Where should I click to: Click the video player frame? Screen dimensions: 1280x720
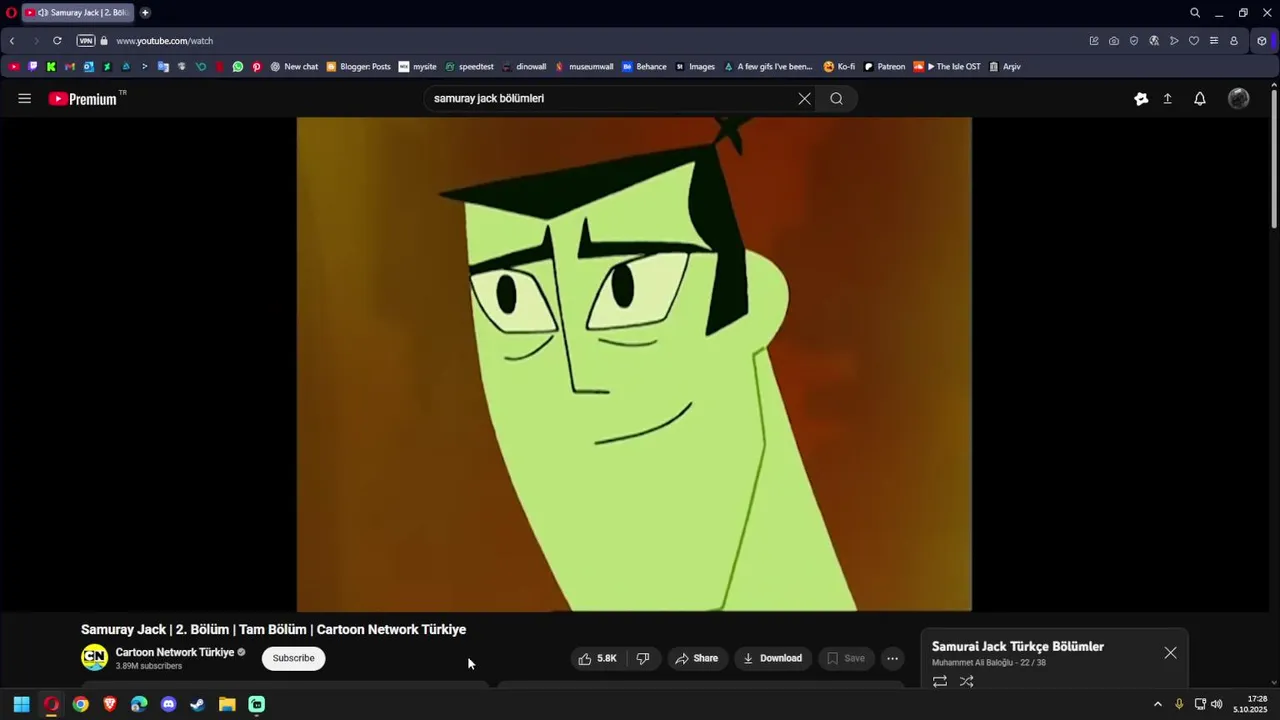(634, 364)
